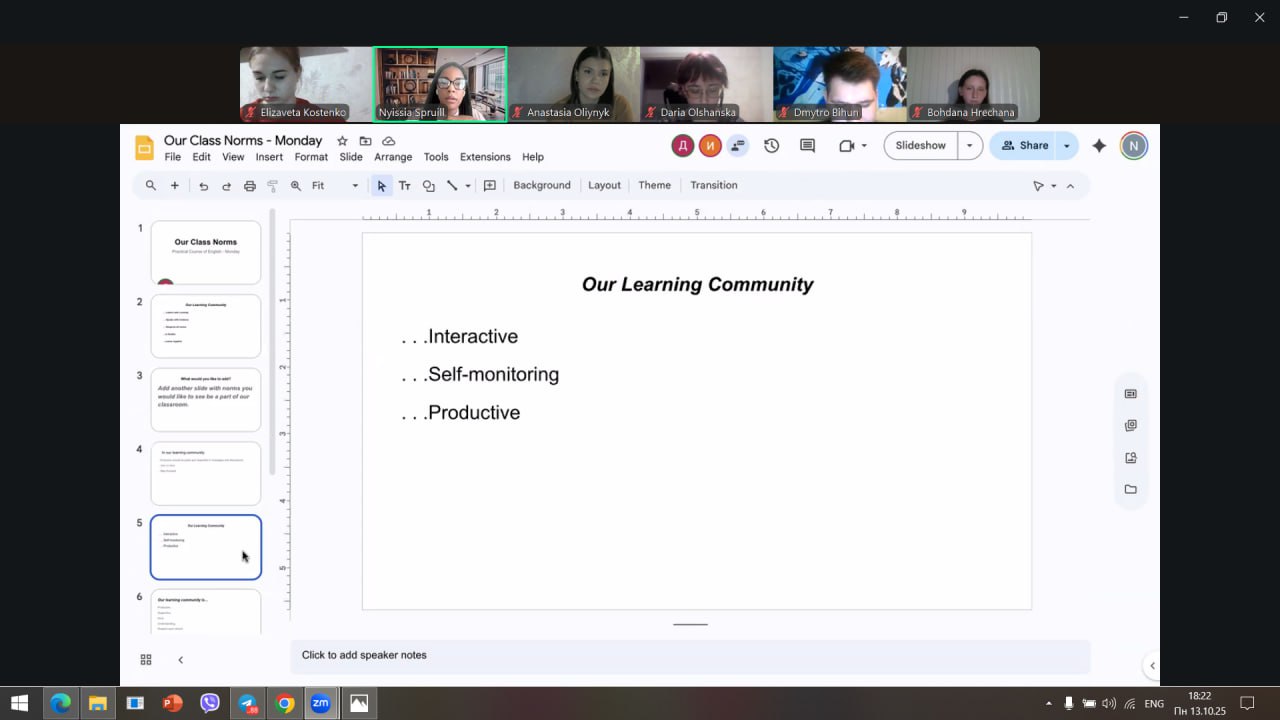
Task: Collapse the slide filmstrip panel
Action: click(180, 660)
